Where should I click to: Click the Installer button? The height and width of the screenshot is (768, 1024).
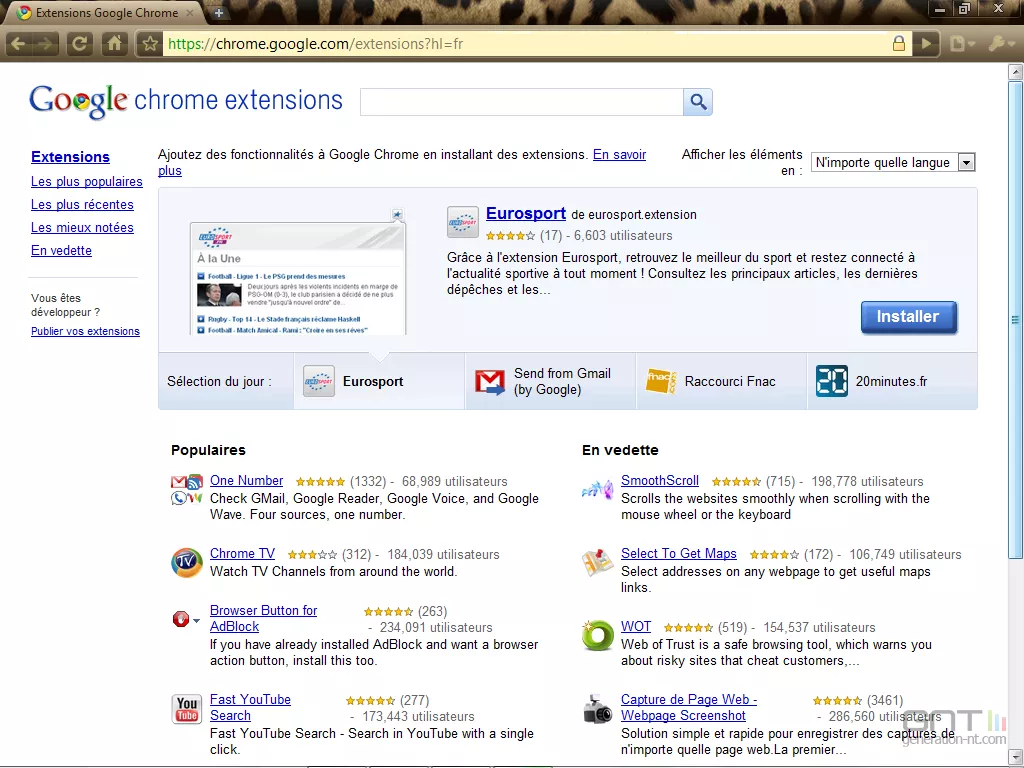[908, 317]
